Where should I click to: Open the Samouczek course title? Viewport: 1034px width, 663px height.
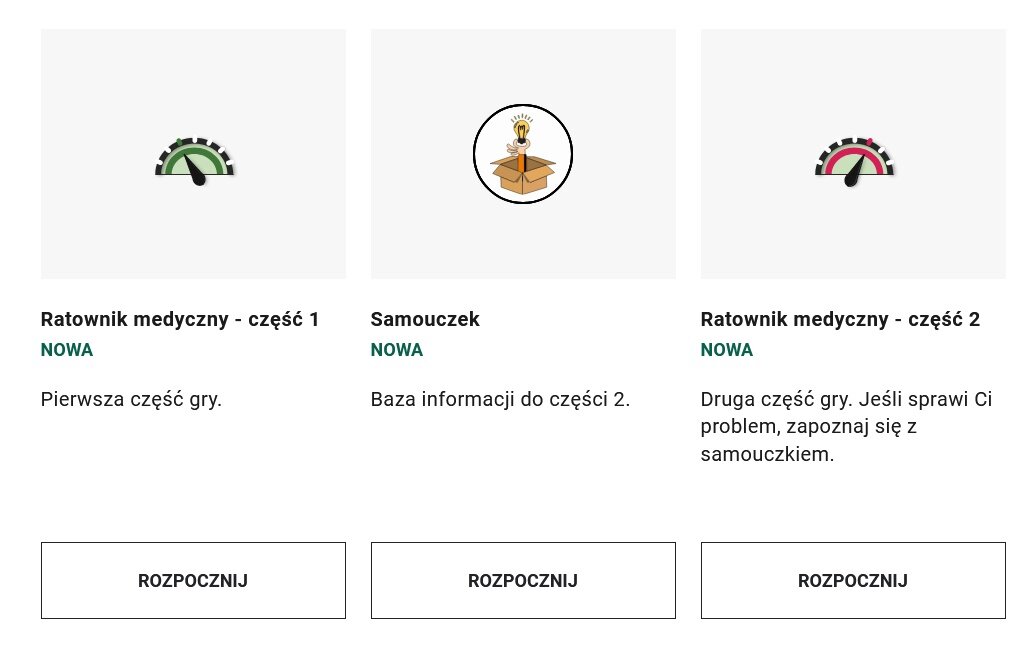424,319
